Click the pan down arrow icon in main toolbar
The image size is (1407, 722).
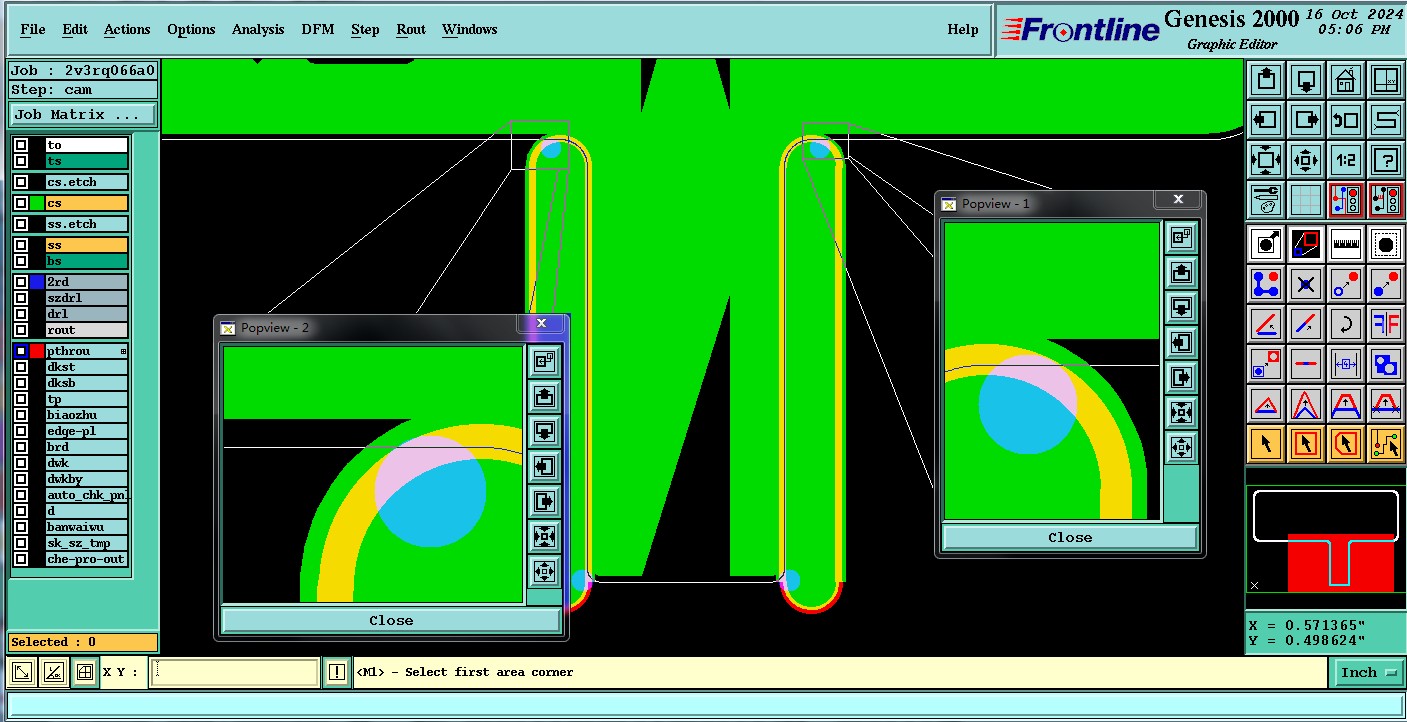tap(1306, 80)
